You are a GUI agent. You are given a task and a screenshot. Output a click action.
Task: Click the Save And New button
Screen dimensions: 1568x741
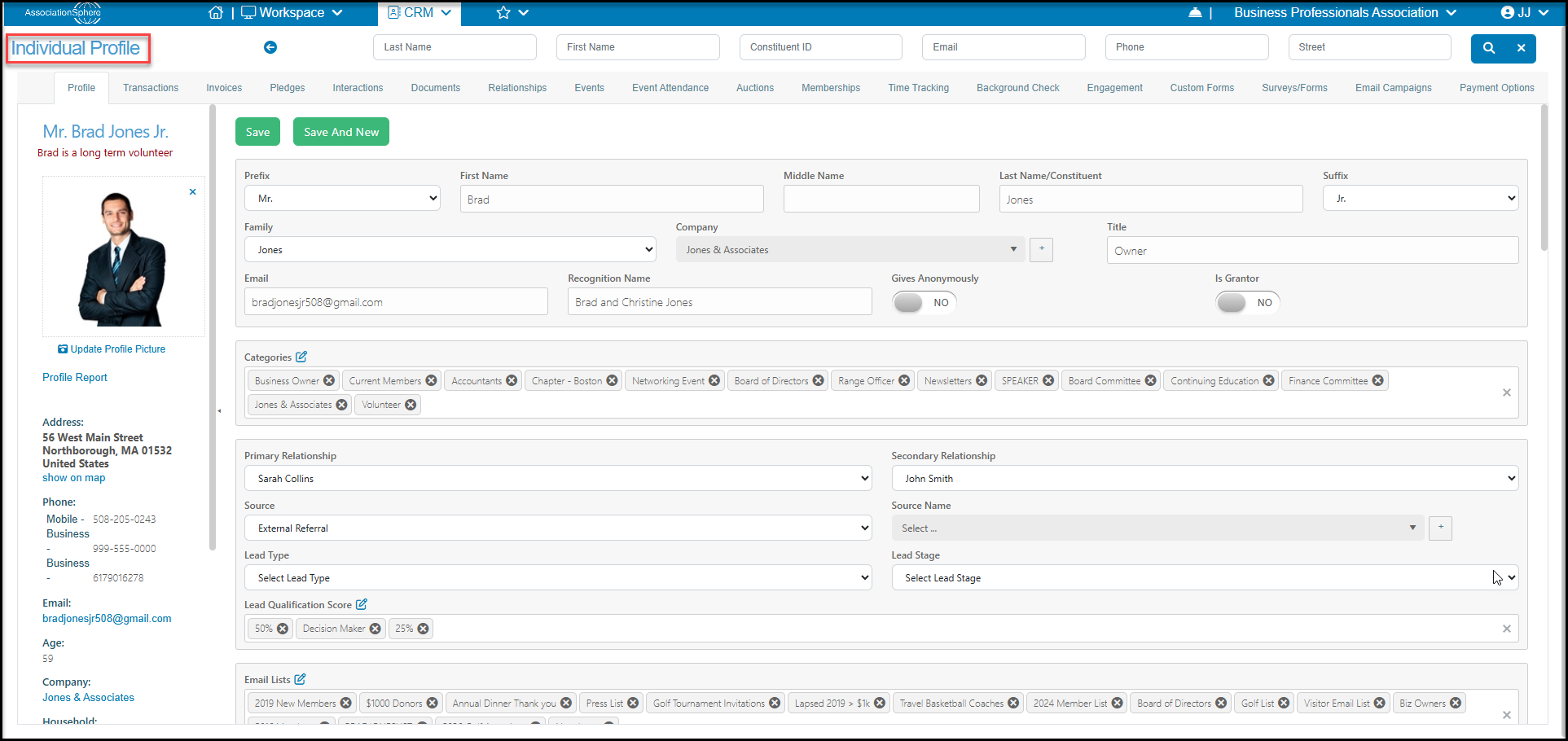pyautogui.click(x=341, y=132)
